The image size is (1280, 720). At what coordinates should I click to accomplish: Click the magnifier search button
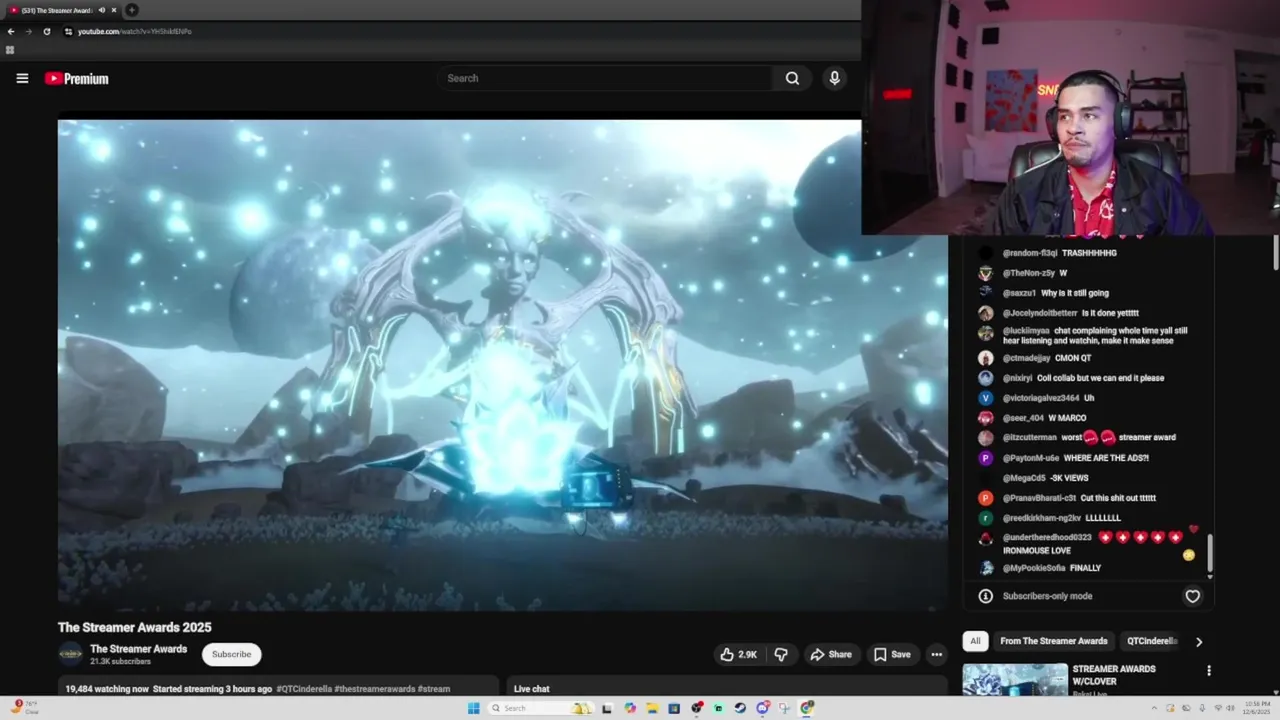tap(792, 78)
